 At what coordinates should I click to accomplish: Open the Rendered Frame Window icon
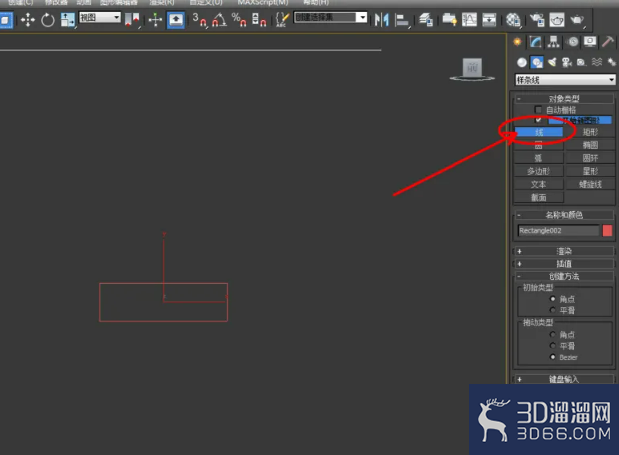coord(557,20)
